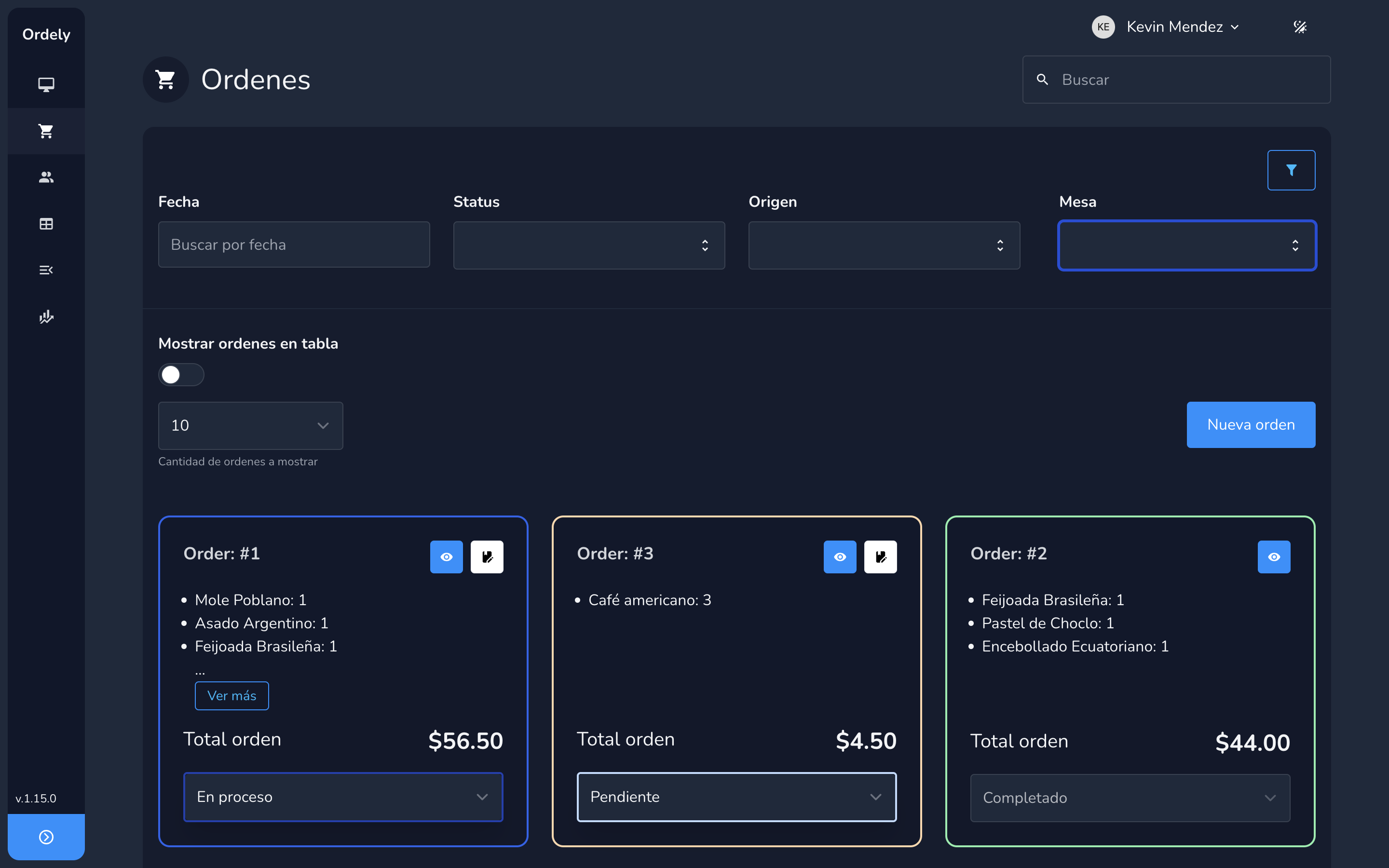Click the Order: #3 title
The image size is (1389, 868).
coord(615,554)
